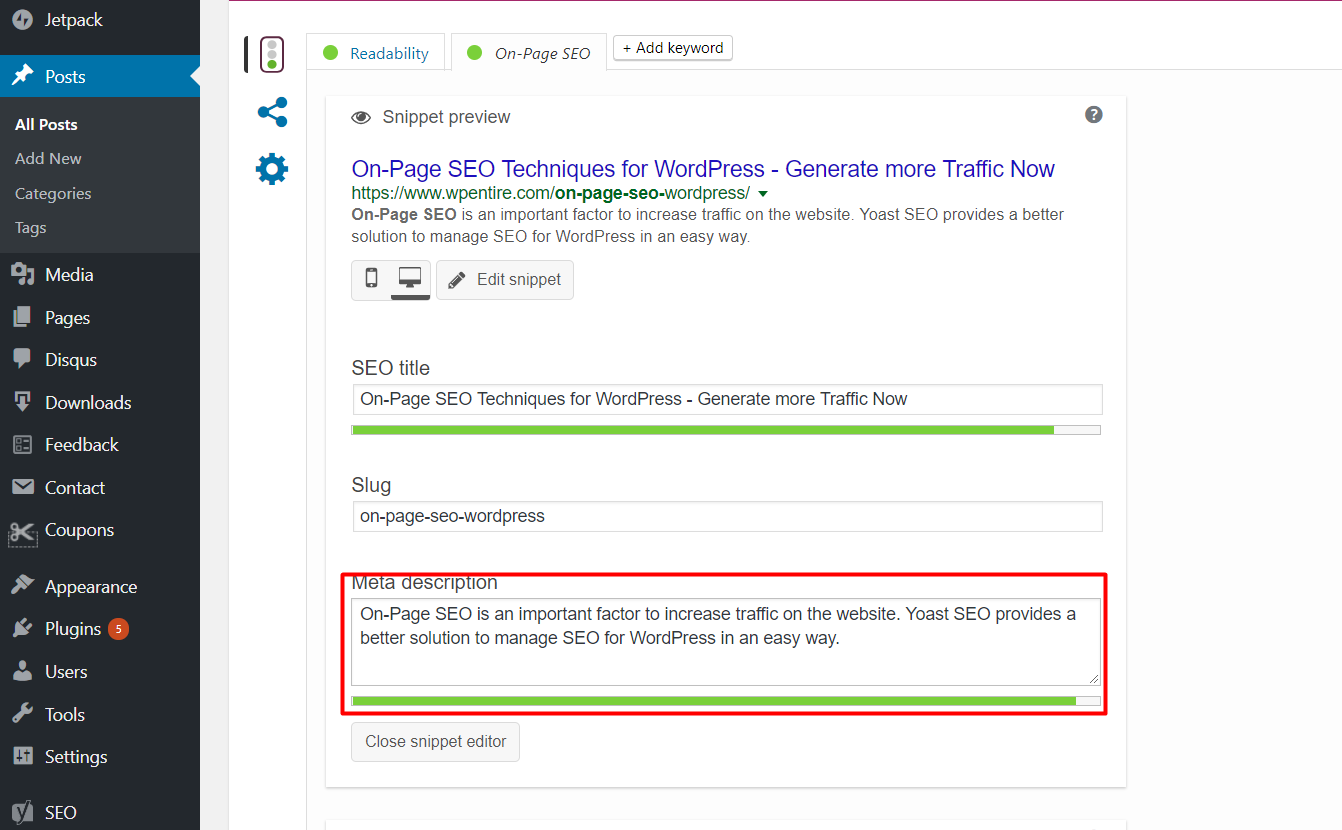This screenshot has width=1342, height=830.
Task: Open Categories submenu item
Action: tap(53, 193)
